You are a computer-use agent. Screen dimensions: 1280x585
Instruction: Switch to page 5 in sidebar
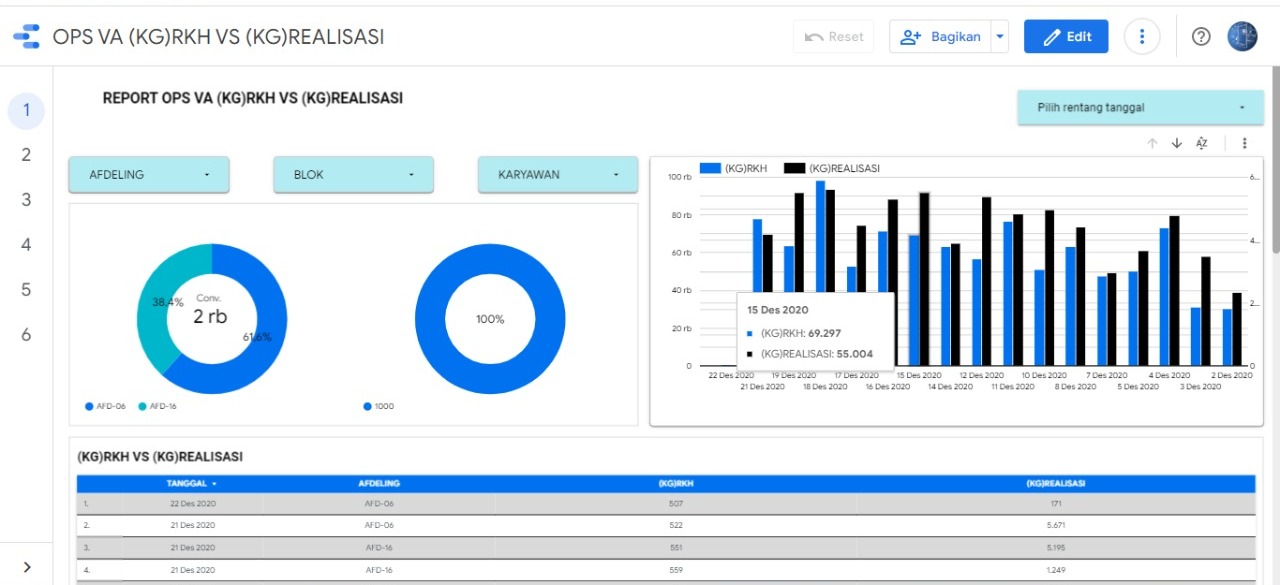[x=27, y=290]
